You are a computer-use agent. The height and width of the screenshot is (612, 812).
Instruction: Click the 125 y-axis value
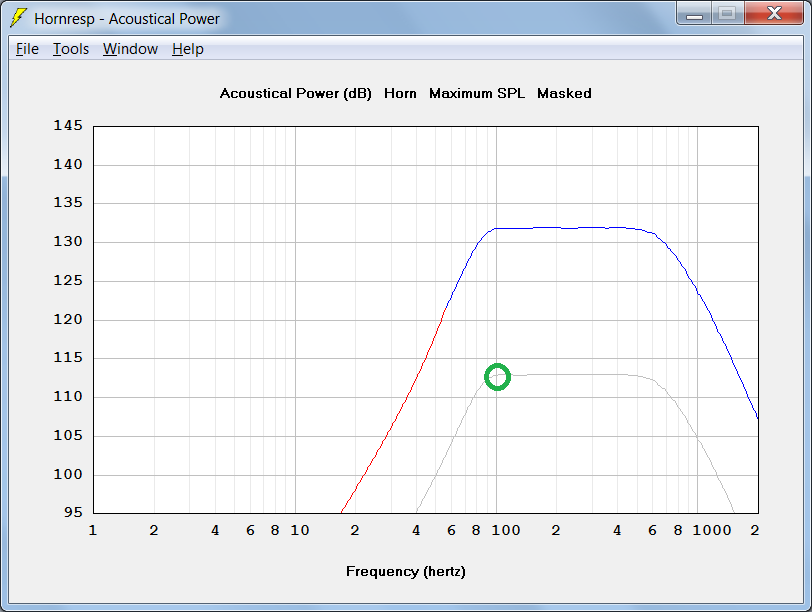pyautogui.click(x=68, y=280)
